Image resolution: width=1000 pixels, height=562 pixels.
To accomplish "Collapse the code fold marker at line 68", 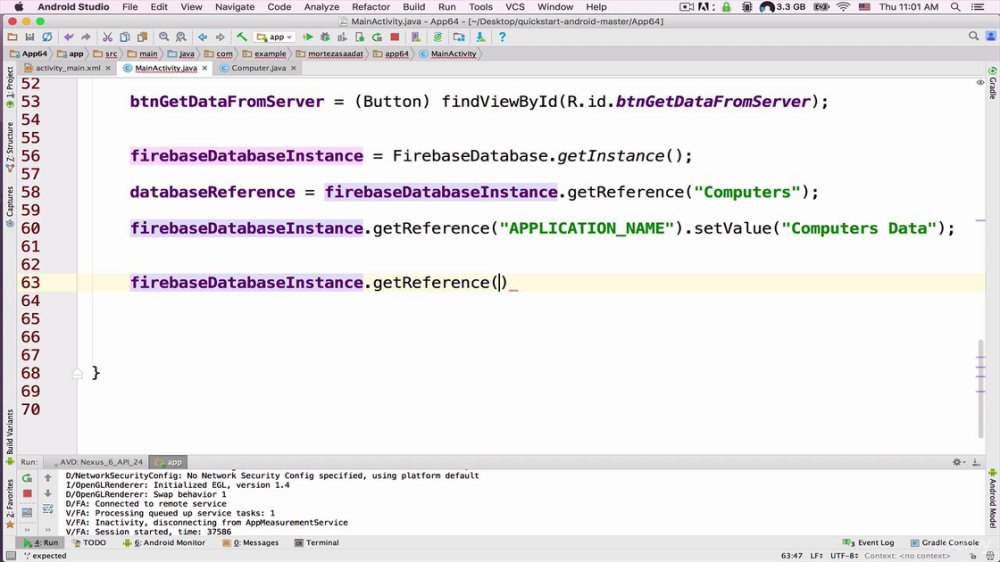I will coord(77,373).
